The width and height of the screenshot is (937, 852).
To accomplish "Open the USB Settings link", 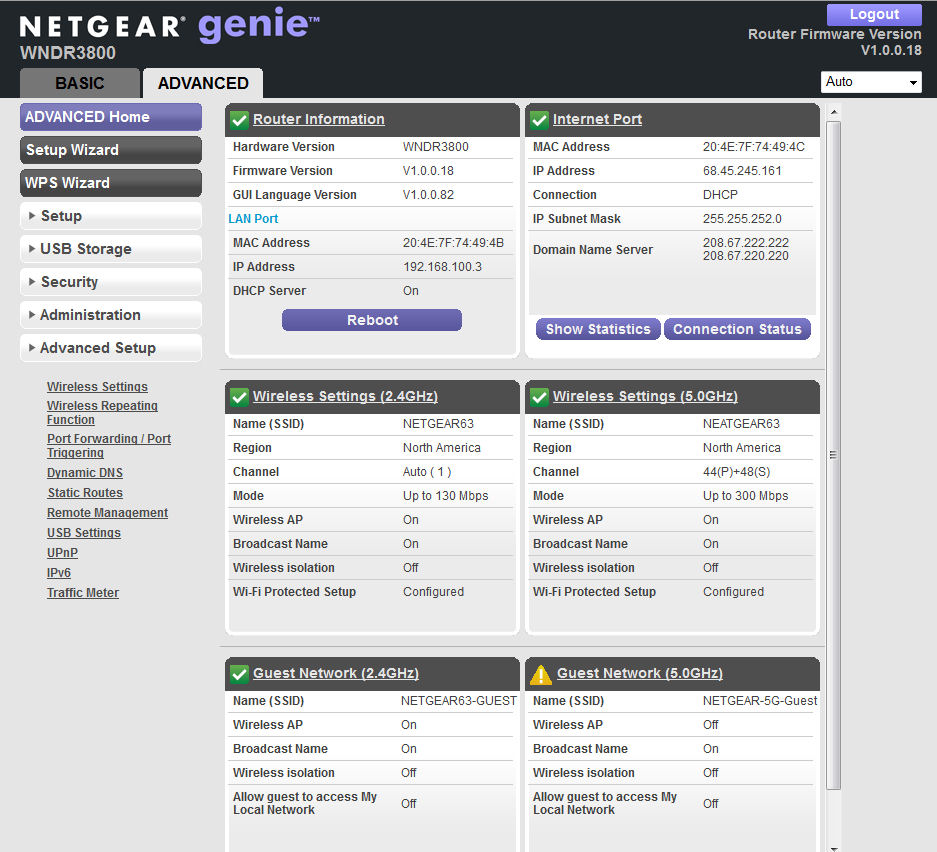I will [x=84, y=532].
